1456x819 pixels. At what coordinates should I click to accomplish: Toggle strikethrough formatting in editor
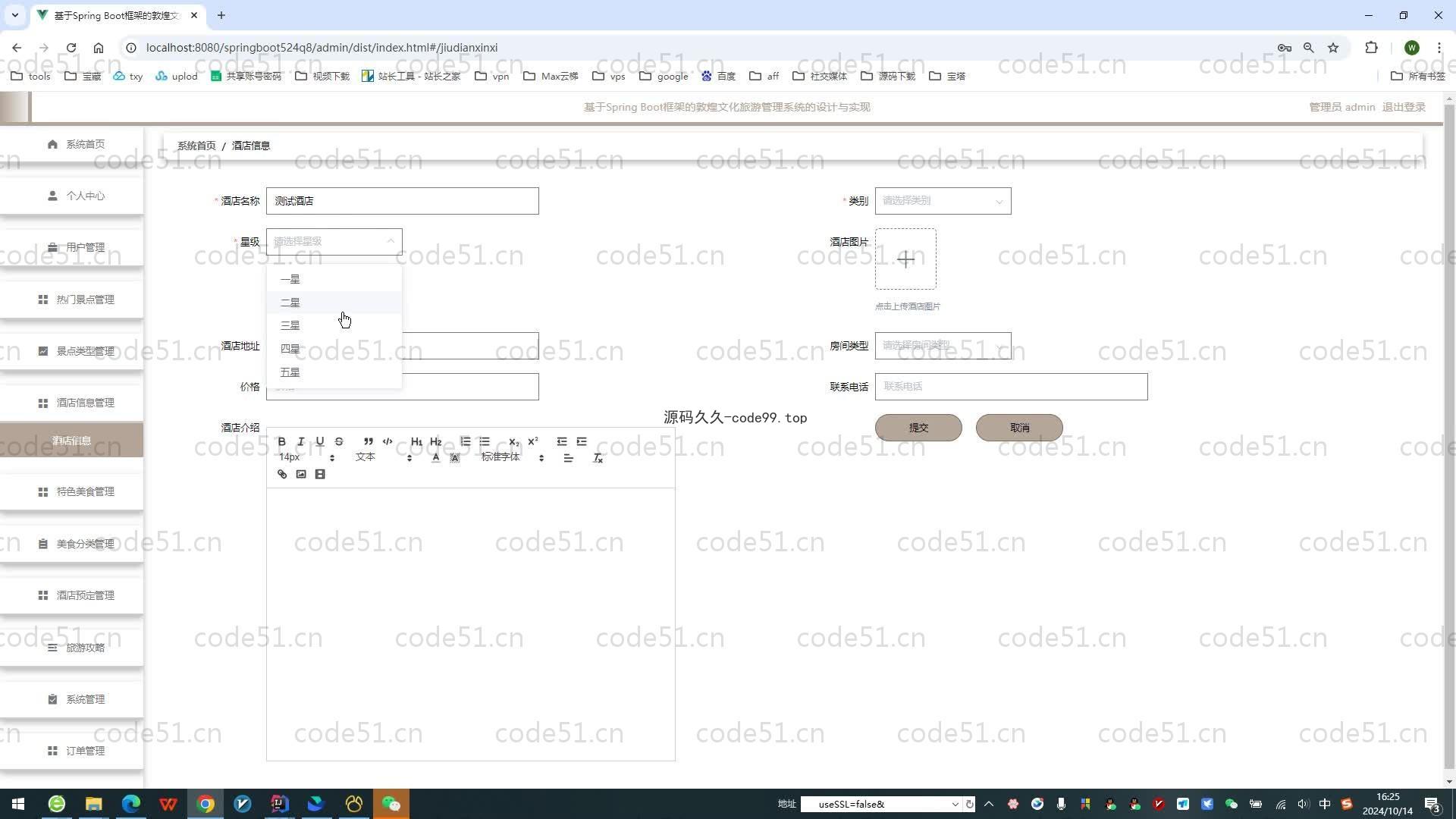[339, 441]
